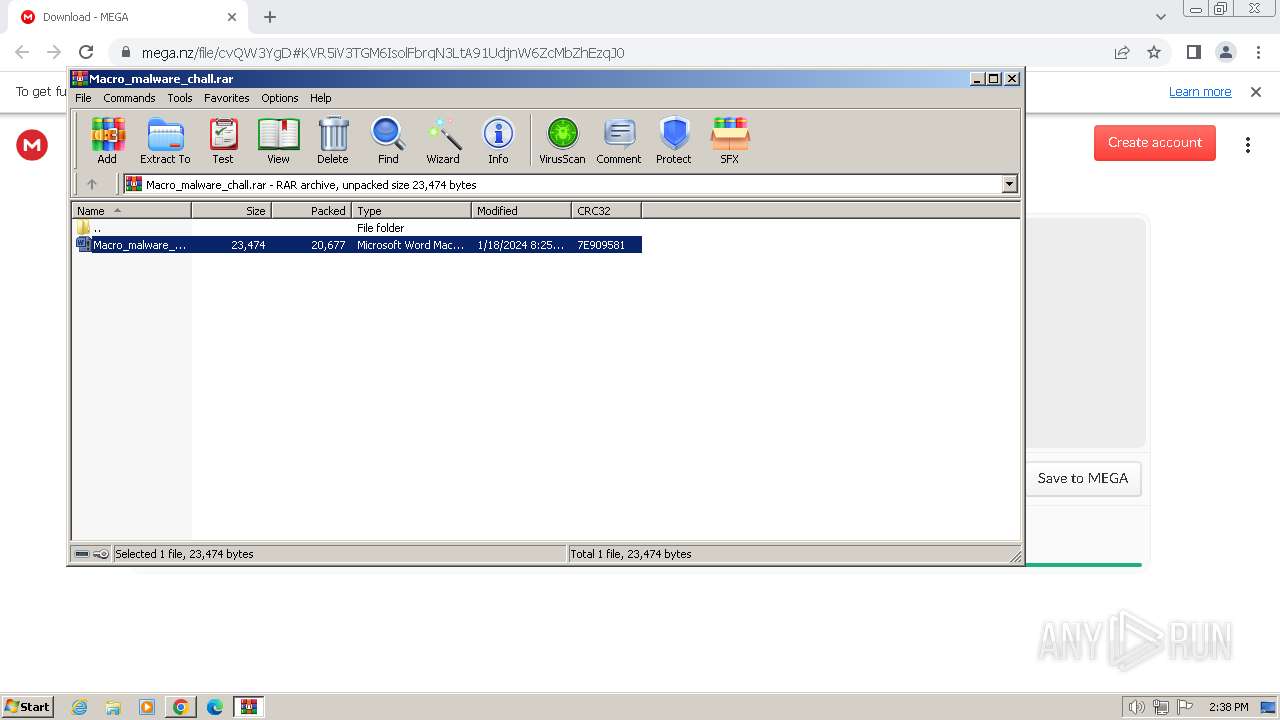The height and width of the screenshot is (720, 1280).
Task: Open the Tools menu
Action: [180, 98]
